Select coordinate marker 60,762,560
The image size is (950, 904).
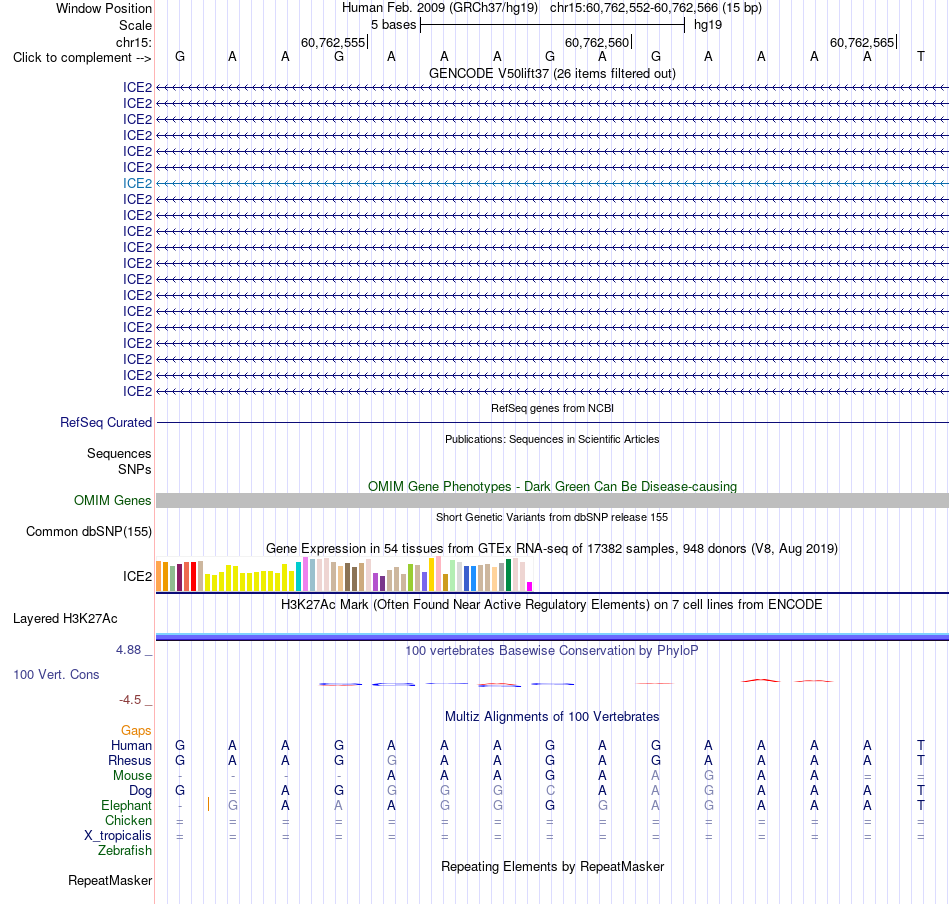597,42
